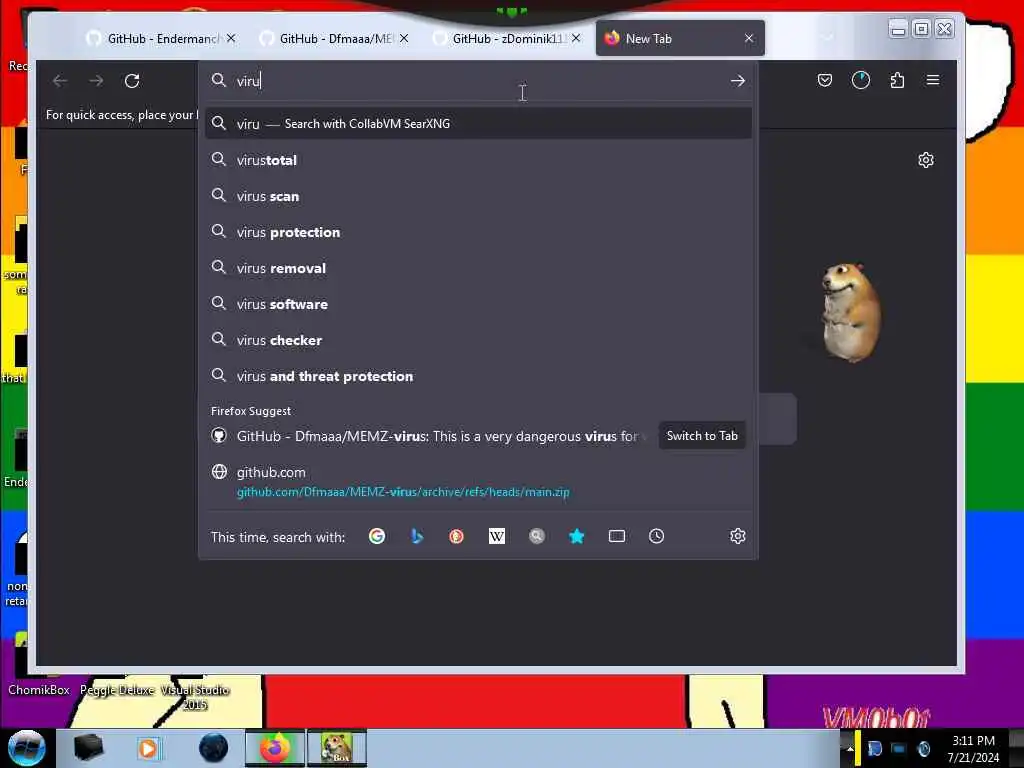Click the Go arrow in address bar

[737, 81]
